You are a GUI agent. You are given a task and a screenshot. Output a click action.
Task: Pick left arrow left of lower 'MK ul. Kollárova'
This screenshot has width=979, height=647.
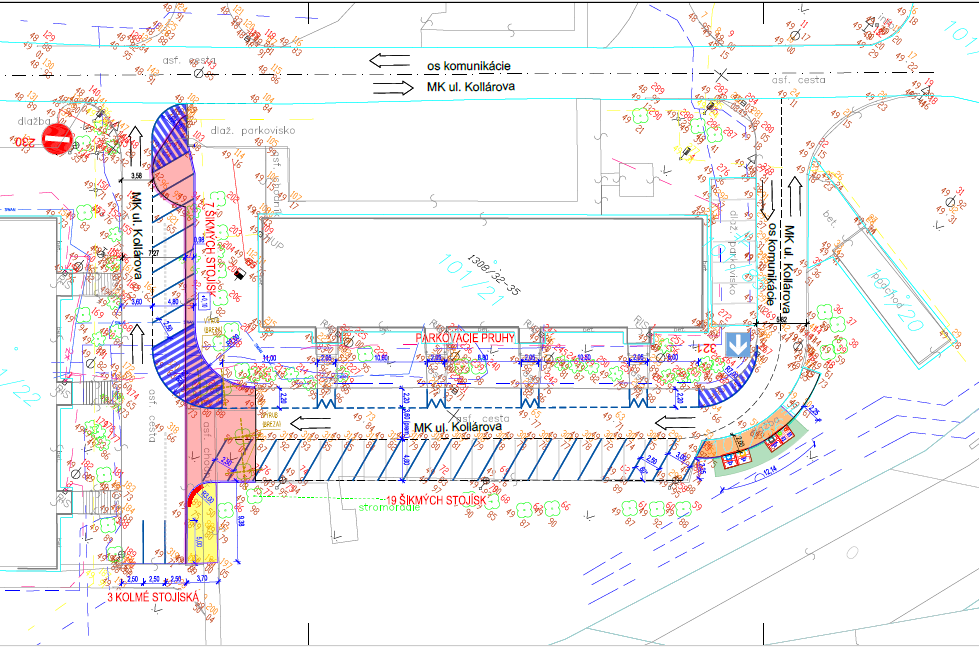(312, 424)
